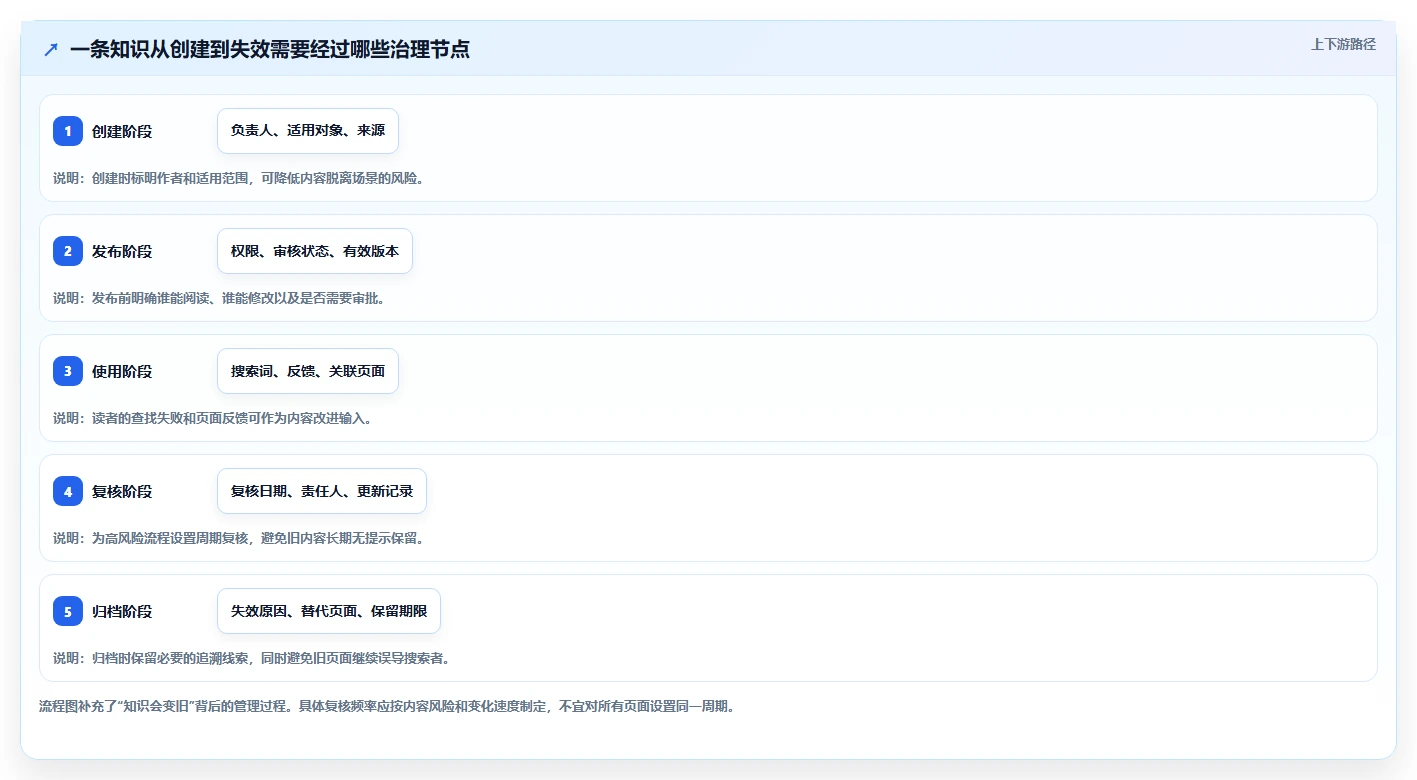Viewport: 1417px width, 780px height.
Task: Click the title 一条知识从创建到失效需要经过哪些治理节点
Action: tap(270, 49)
